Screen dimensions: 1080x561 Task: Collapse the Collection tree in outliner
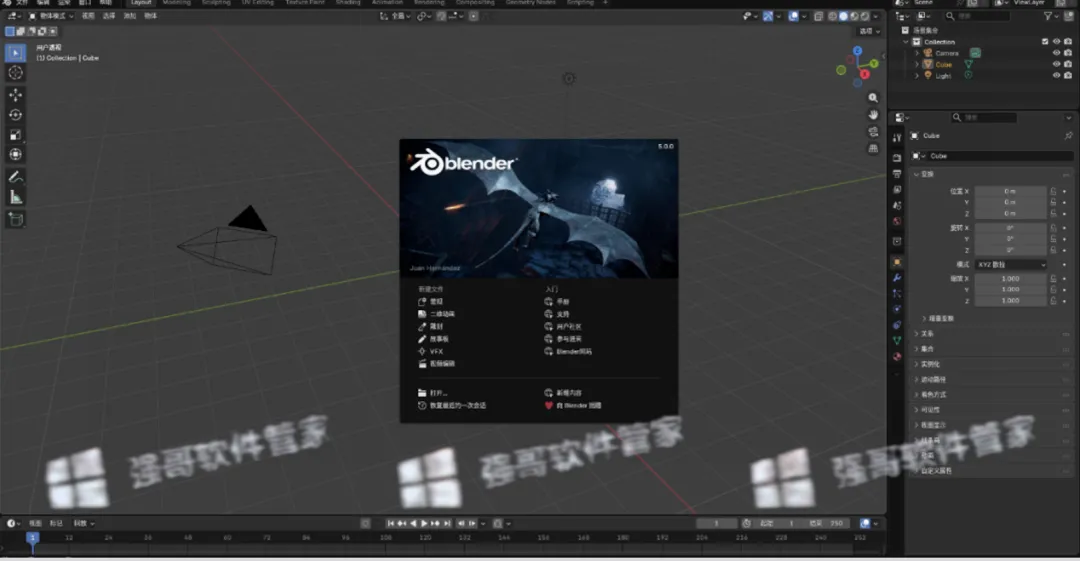coord(906,42)
